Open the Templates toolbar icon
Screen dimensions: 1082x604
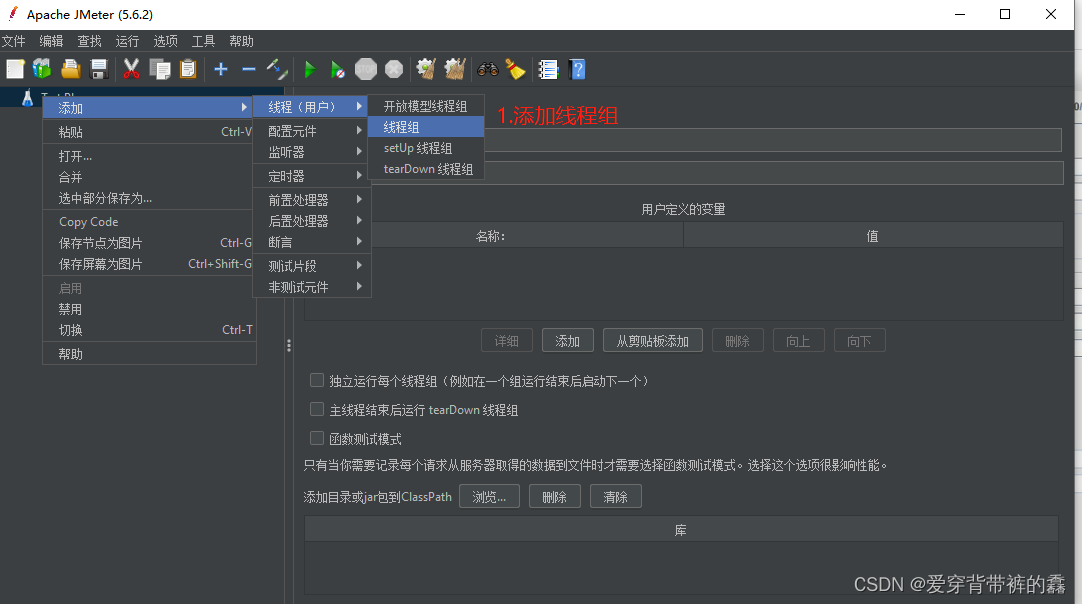click(x=42, y=69)
